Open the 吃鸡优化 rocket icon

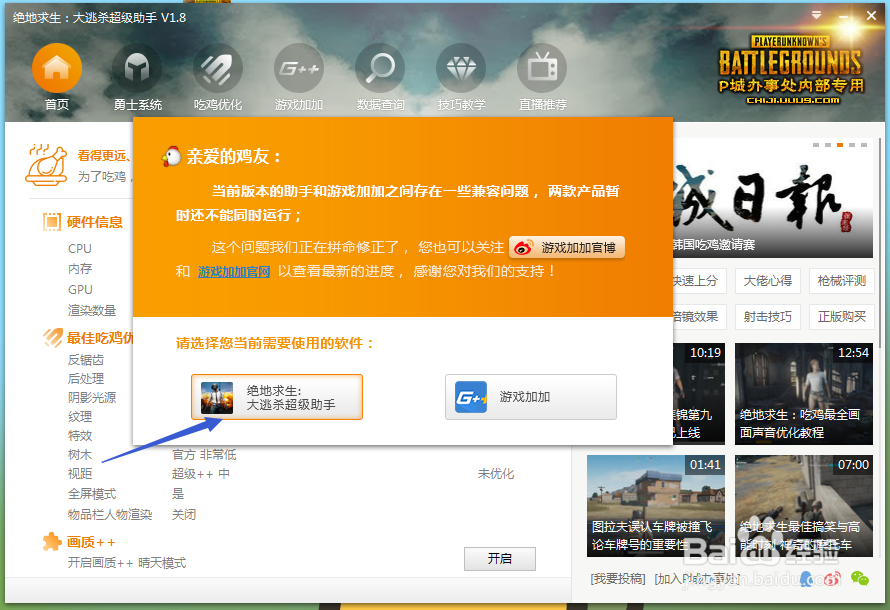coord(218,68)
